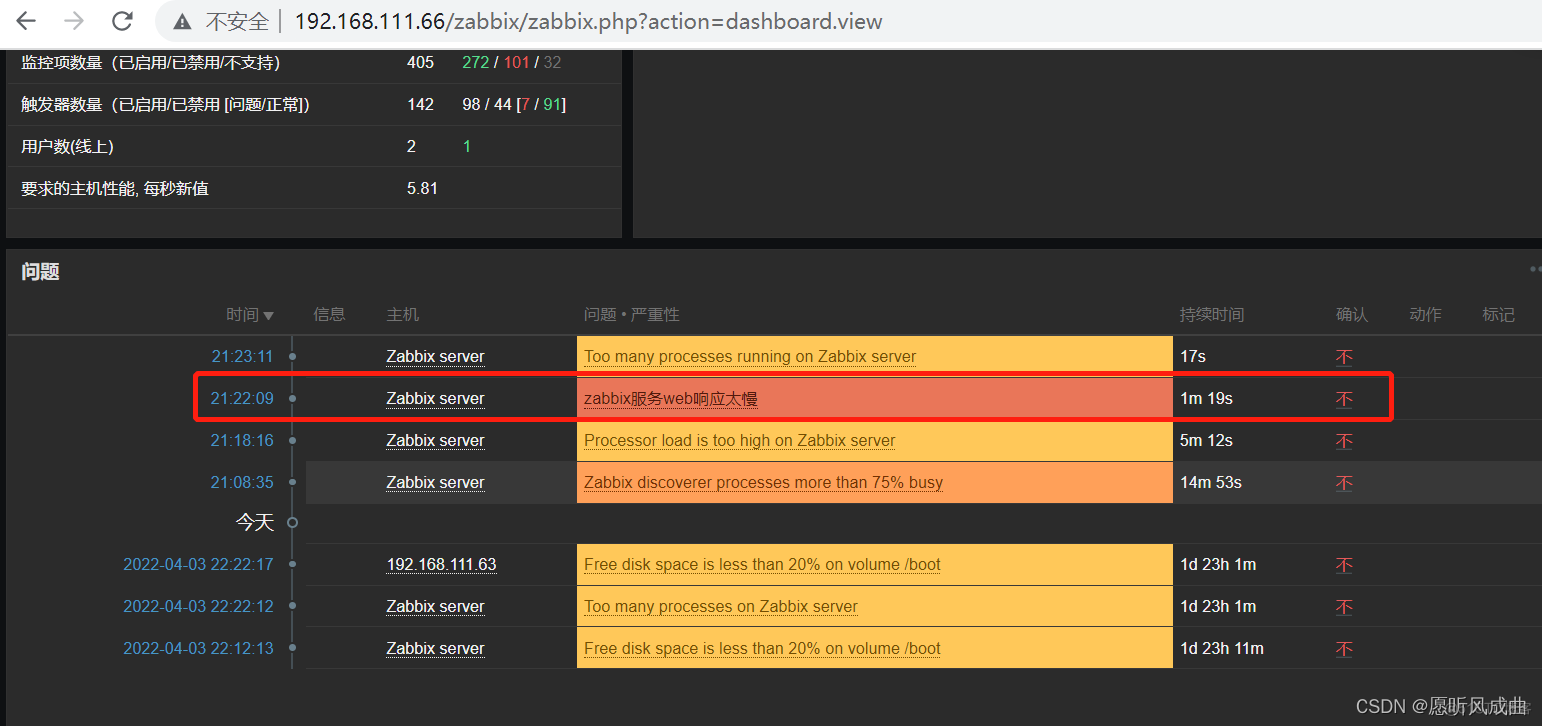
Task: Open 'Zabbix discoverer processes more than 75% busy'
Action: pyautogui.click(x=763, y=482)
